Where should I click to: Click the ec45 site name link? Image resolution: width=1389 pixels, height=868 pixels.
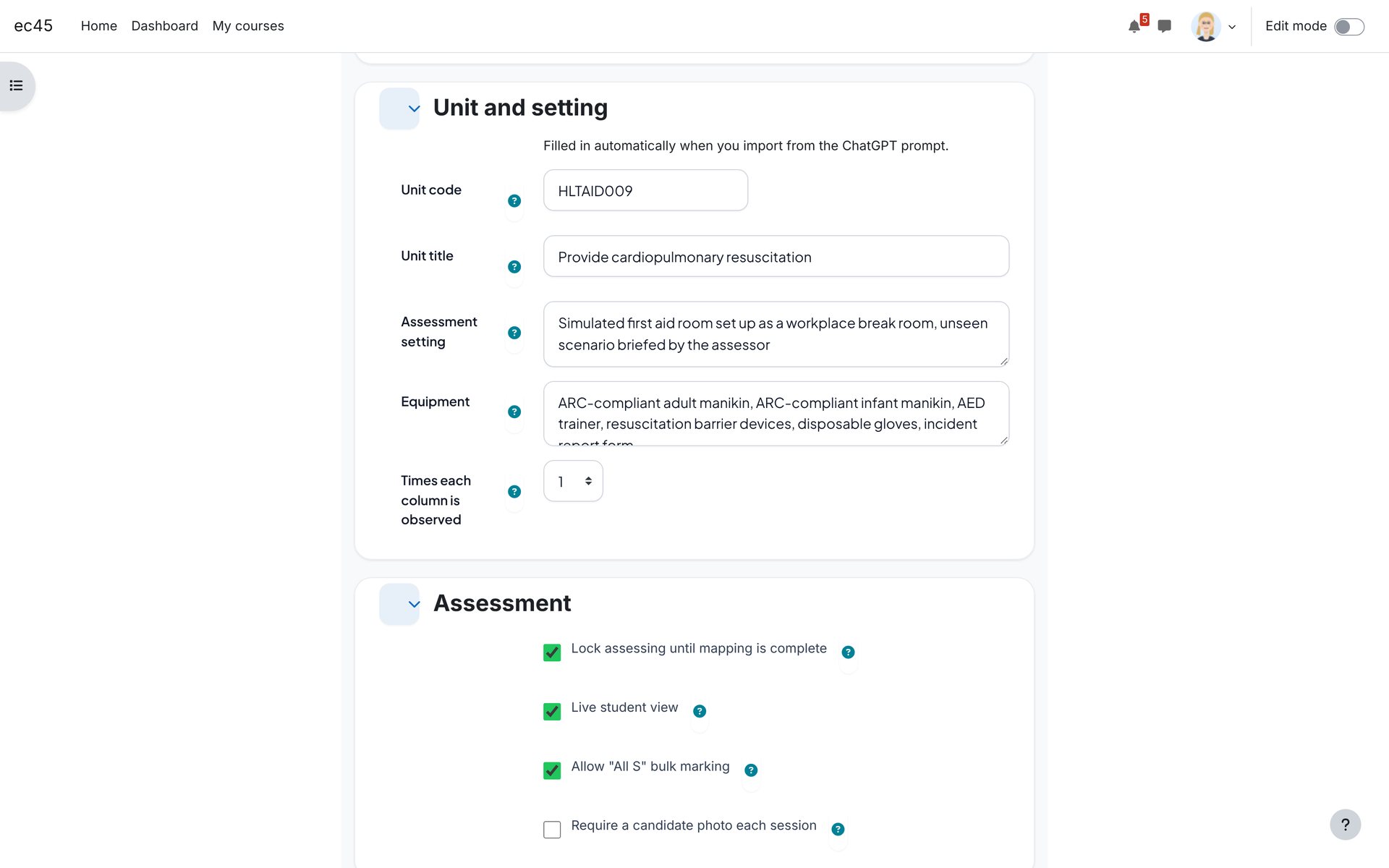33,26
